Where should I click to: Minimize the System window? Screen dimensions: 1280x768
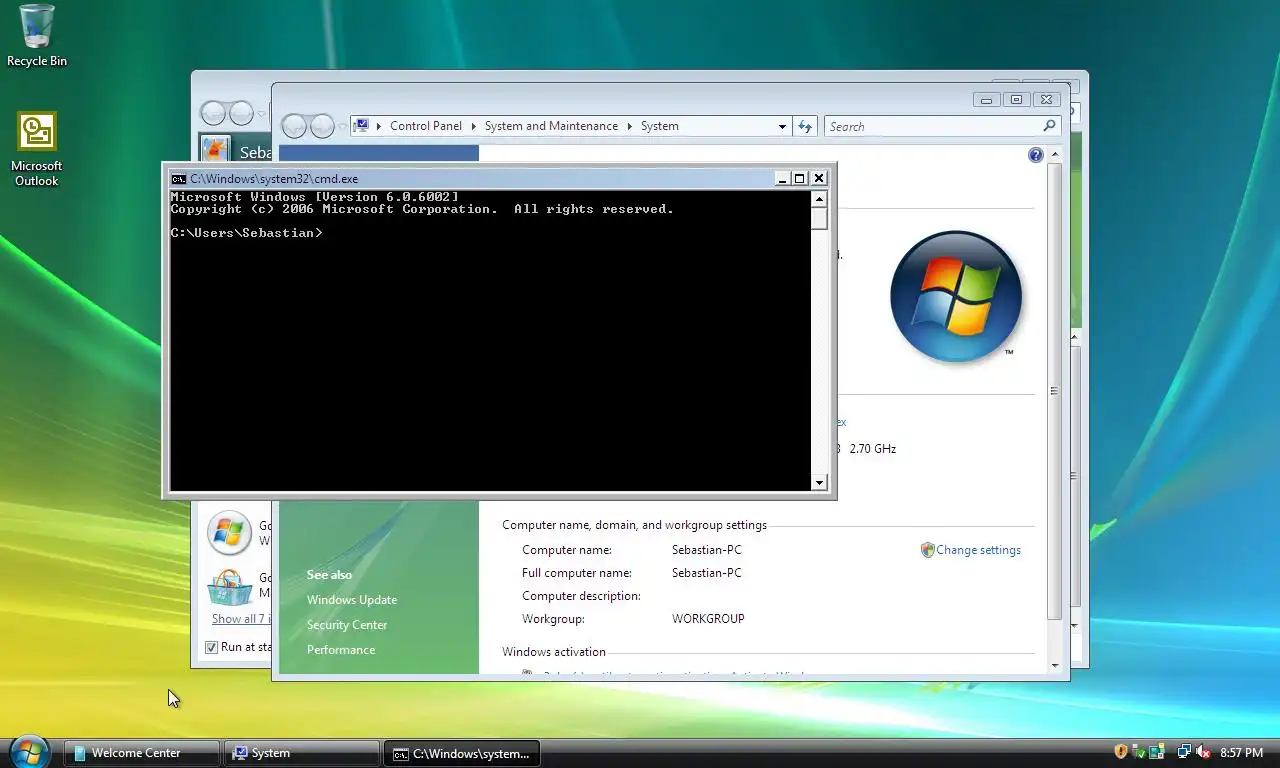986,99
